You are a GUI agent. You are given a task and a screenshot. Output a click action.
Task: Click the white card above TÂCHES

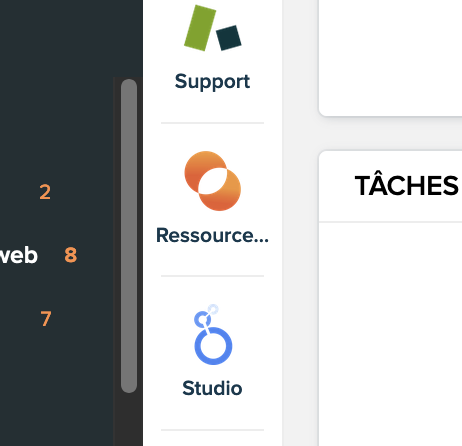(390, 57)
